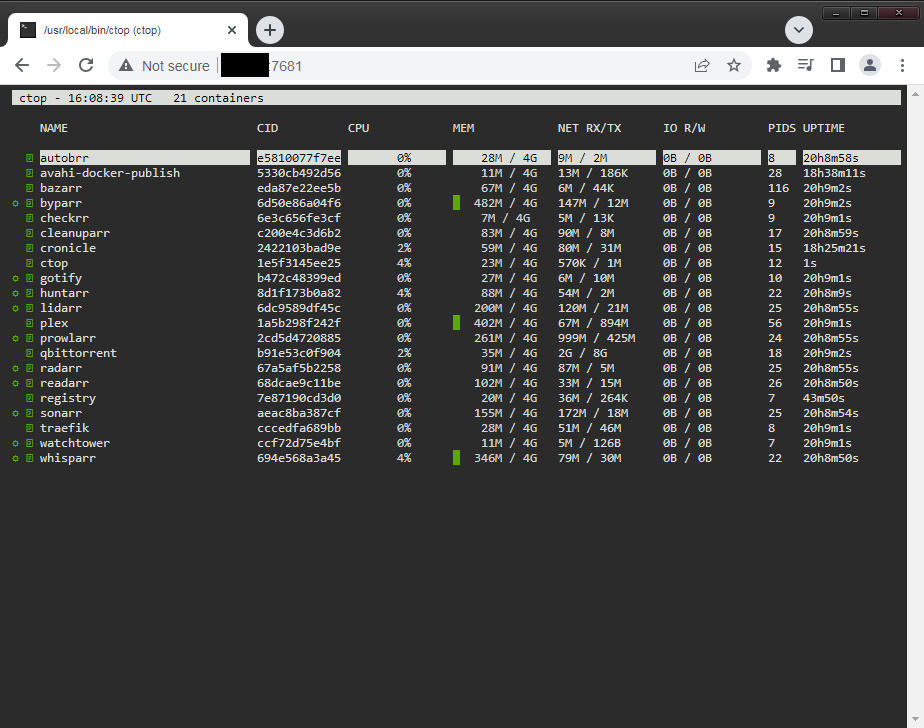924x728 pixels.
Task: Click the health gear icon beside prowlarr
Action: pyautogui.click(x=16, y=338)
